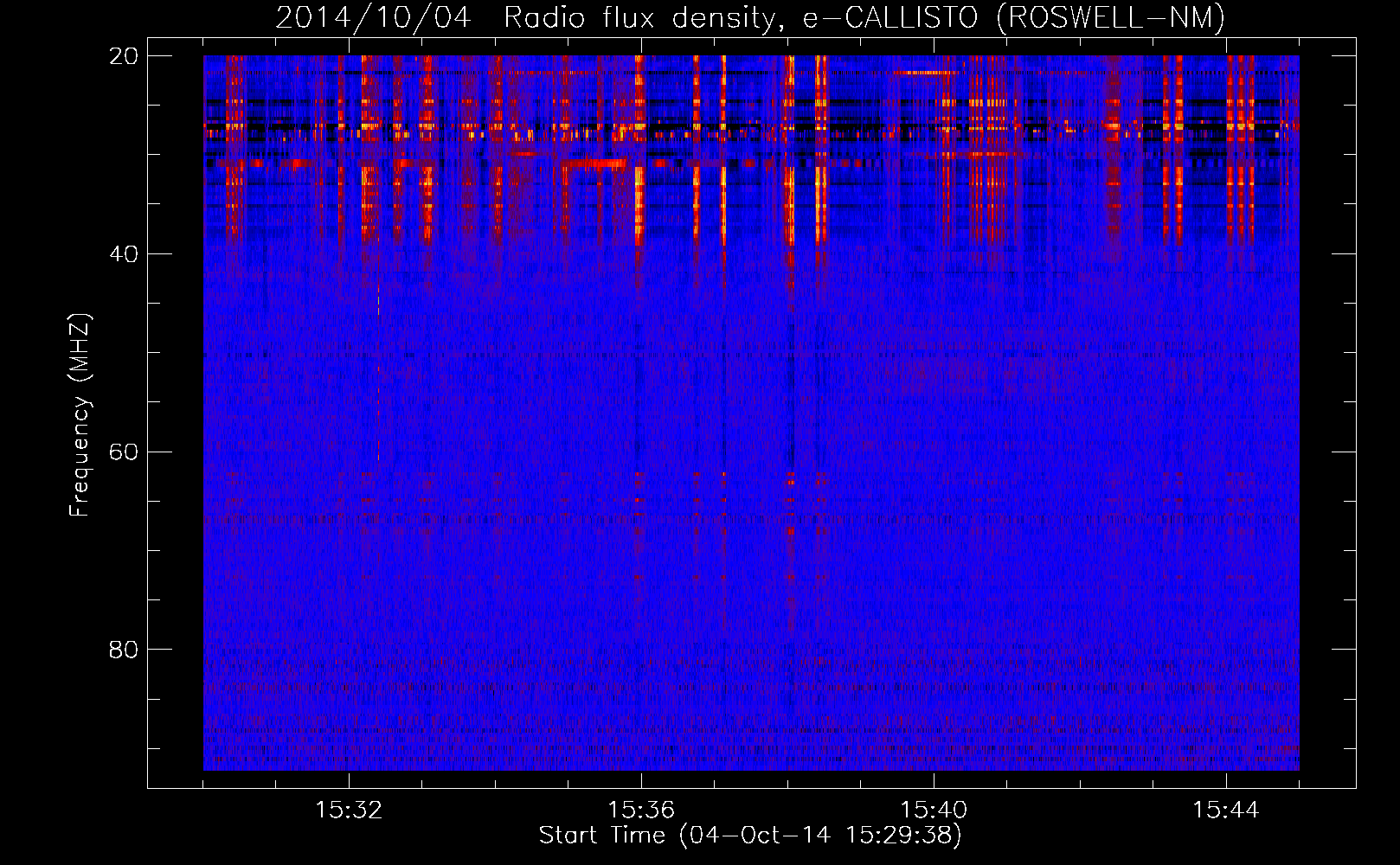Viewport: 1400px width, 865px height.
Task: Click the '15:40' time tick label
Action: (x=934, y=810)
